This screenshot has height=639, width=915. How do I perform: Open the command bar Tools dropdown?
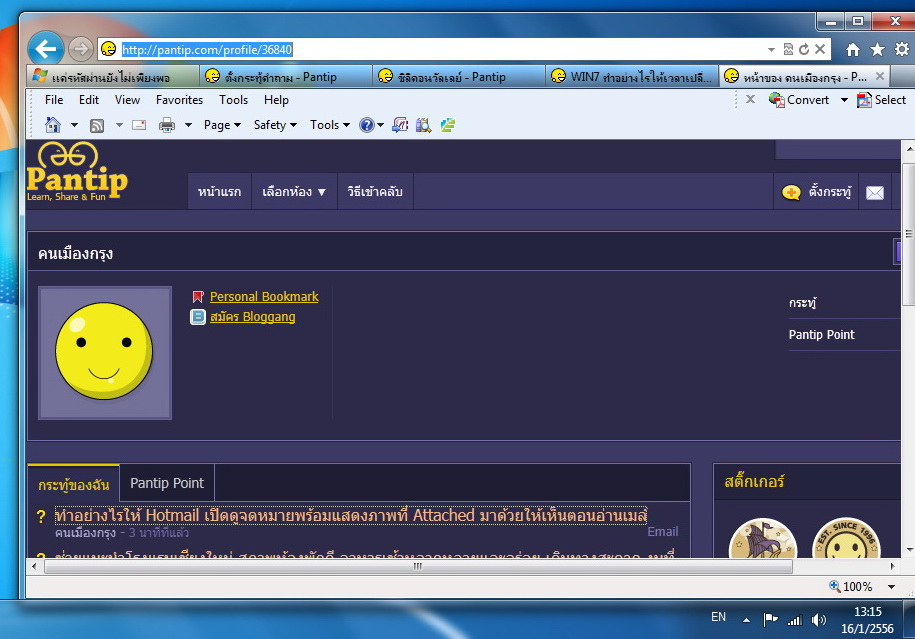point(330,125)
